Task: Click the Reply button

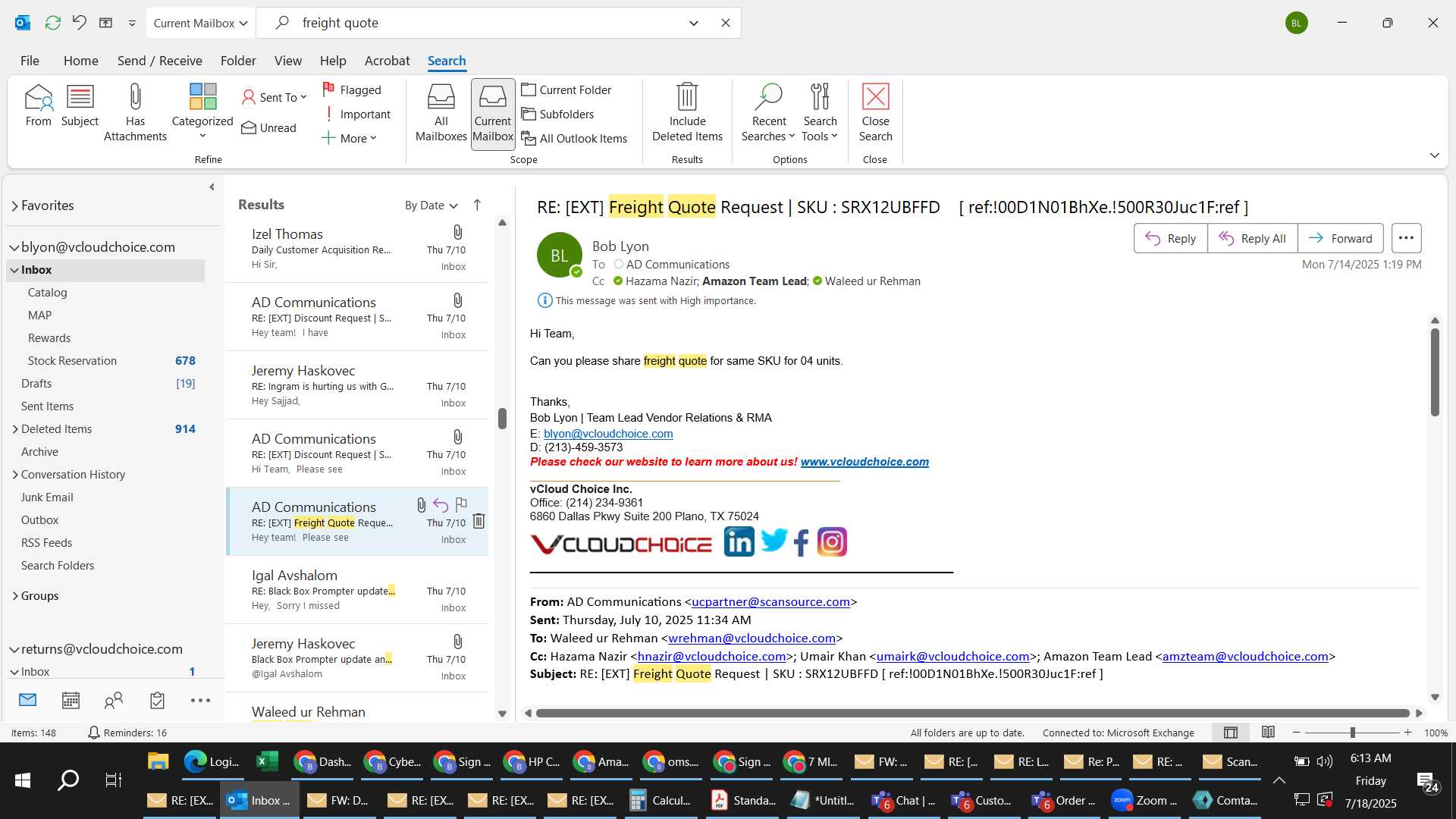Action: (1170, 238)
